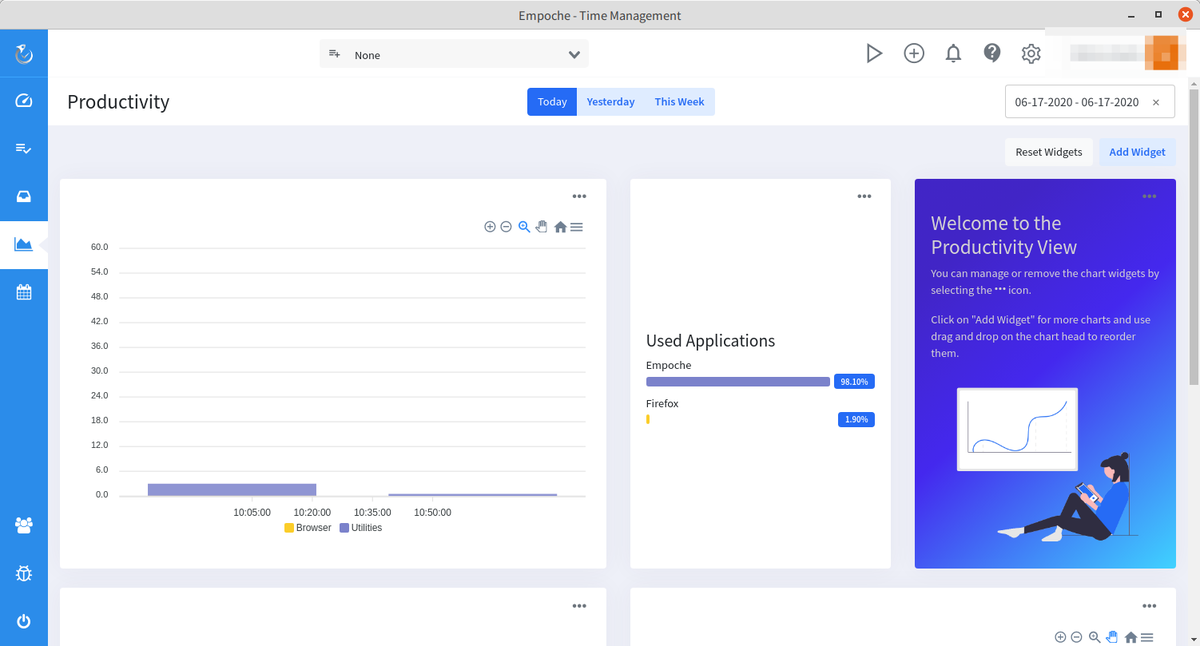Select the productivity chart icon in sidebar

click(x=24, y=245)
